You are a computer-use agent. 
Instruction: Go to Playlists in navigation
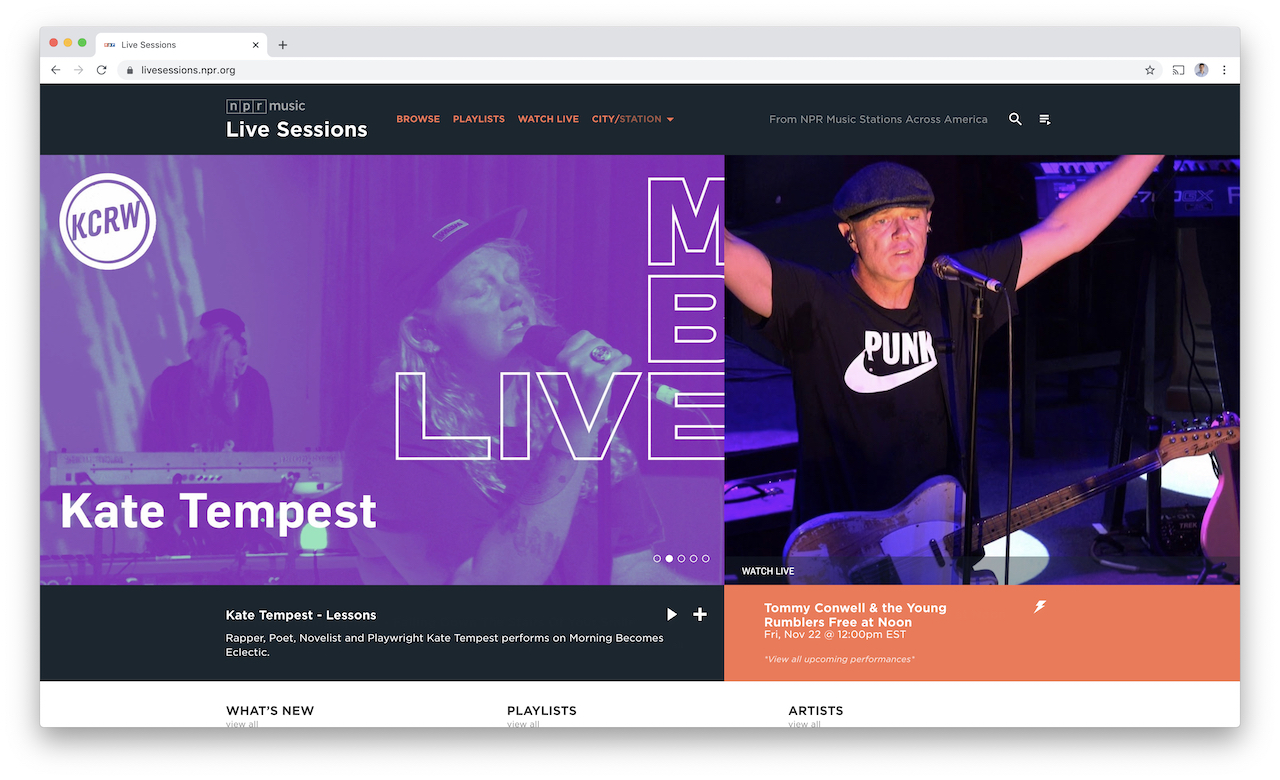(478, 119)
